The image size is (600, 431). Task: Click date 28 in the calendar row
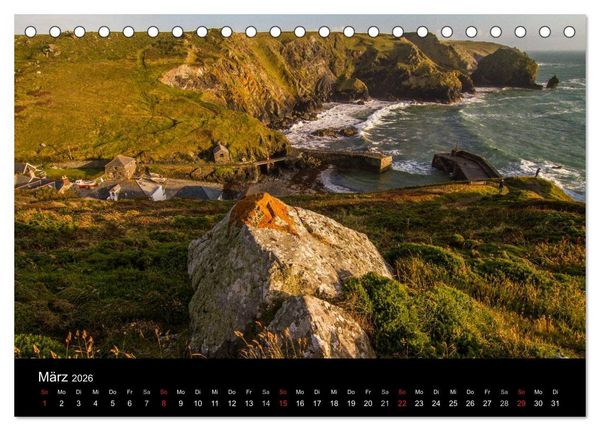pyautogui.click(x=504, y=403)
